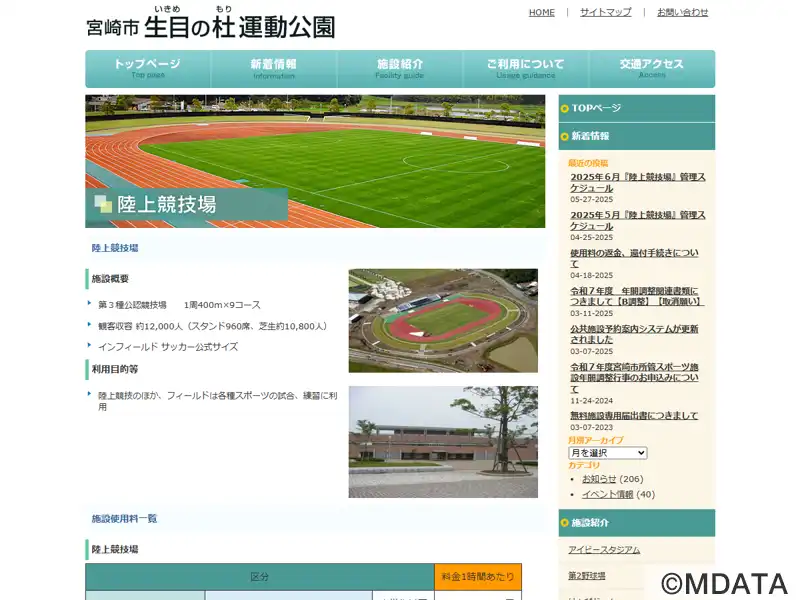Click the yellow bullet icon beside TOPページ
800x600 pixels.
point(564,109)
